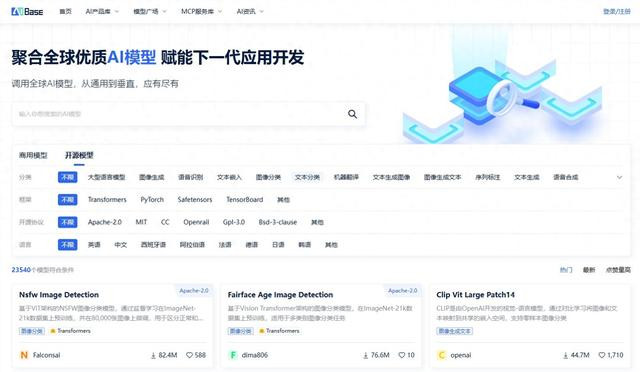Click the 登录/注册 link
Screen dimensions: 640x372
click(x=617, y=11)
